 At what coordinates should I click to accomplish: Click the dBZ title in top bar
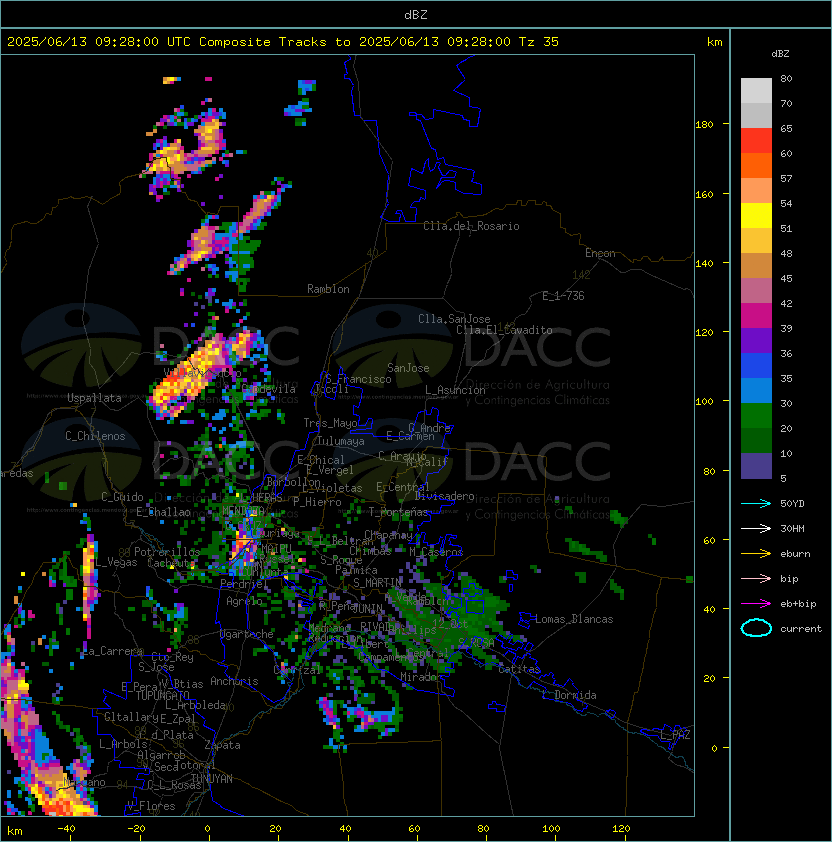pyautogui.click(x=416, y=14)
